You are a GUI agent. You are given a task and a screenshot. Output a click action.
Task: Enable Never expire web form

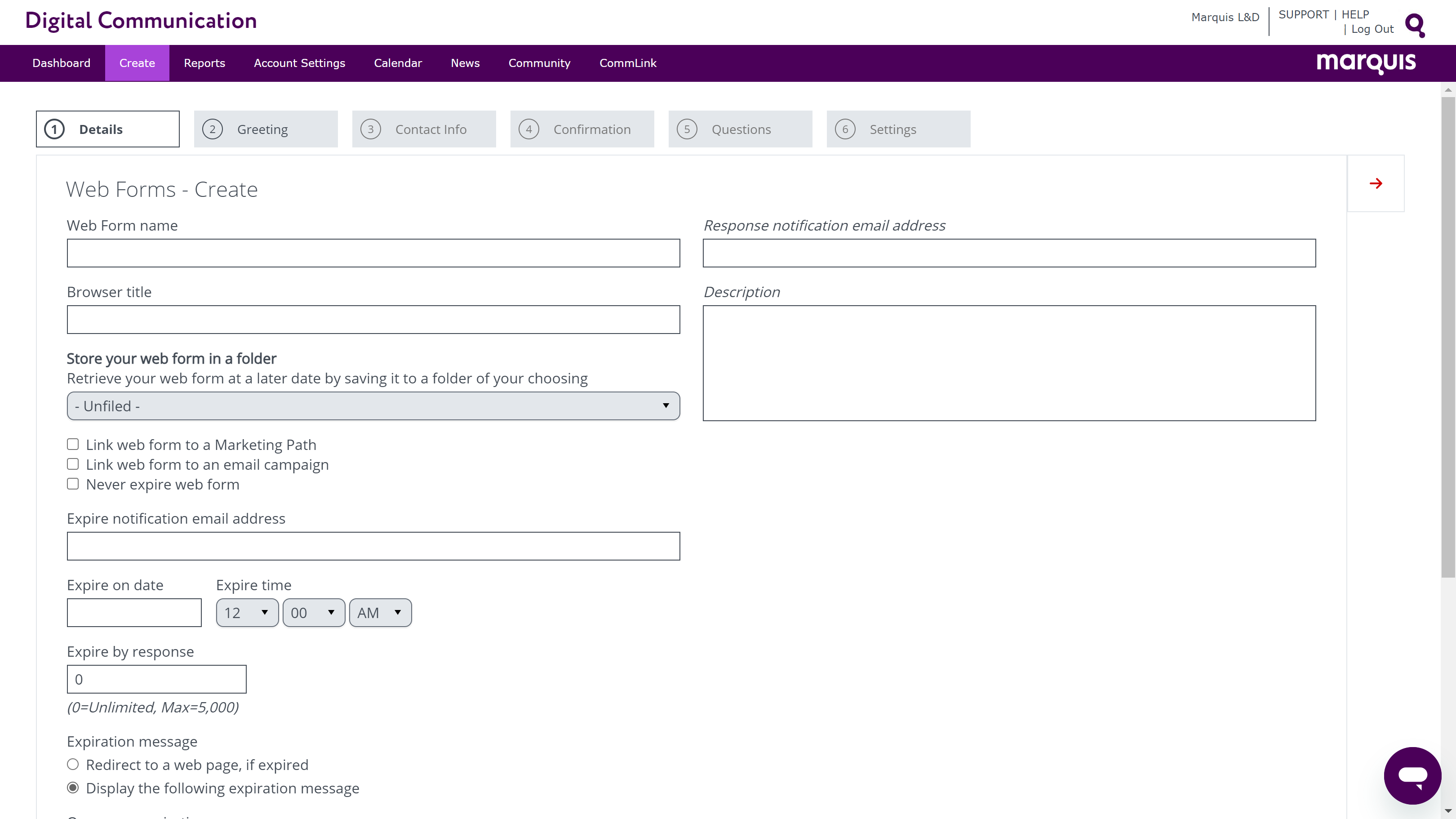tap(73, 484)
